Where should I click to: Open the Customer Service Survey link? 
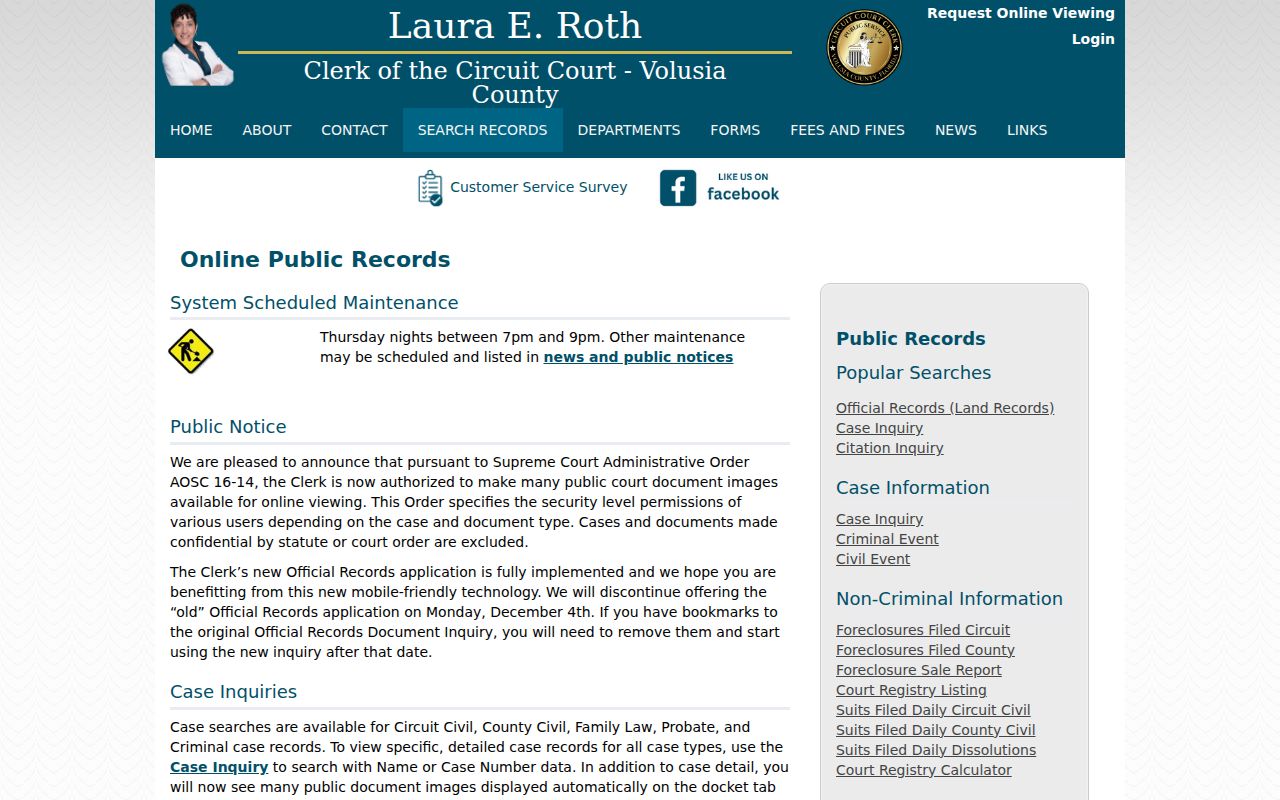539,187
